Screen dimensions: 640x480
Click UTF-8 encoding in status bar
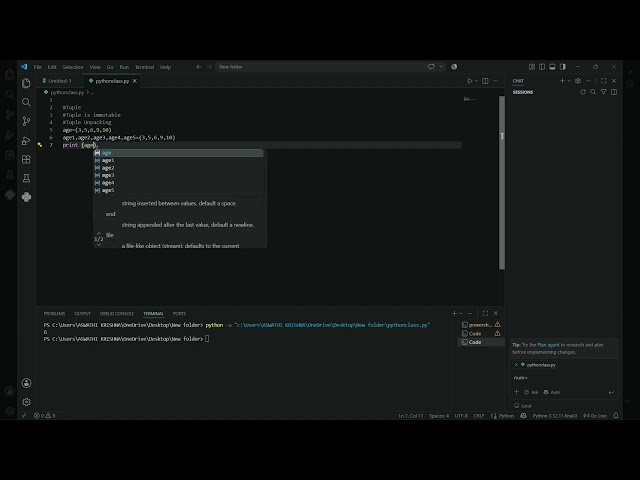461,416
